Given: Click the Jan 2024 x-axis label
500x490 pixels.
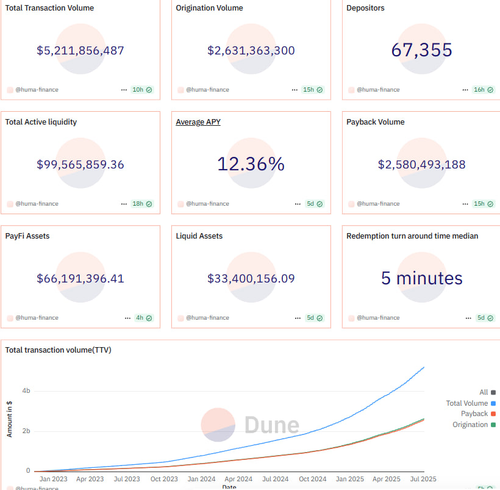Looking at the screenshot, I should click(201, 479).
